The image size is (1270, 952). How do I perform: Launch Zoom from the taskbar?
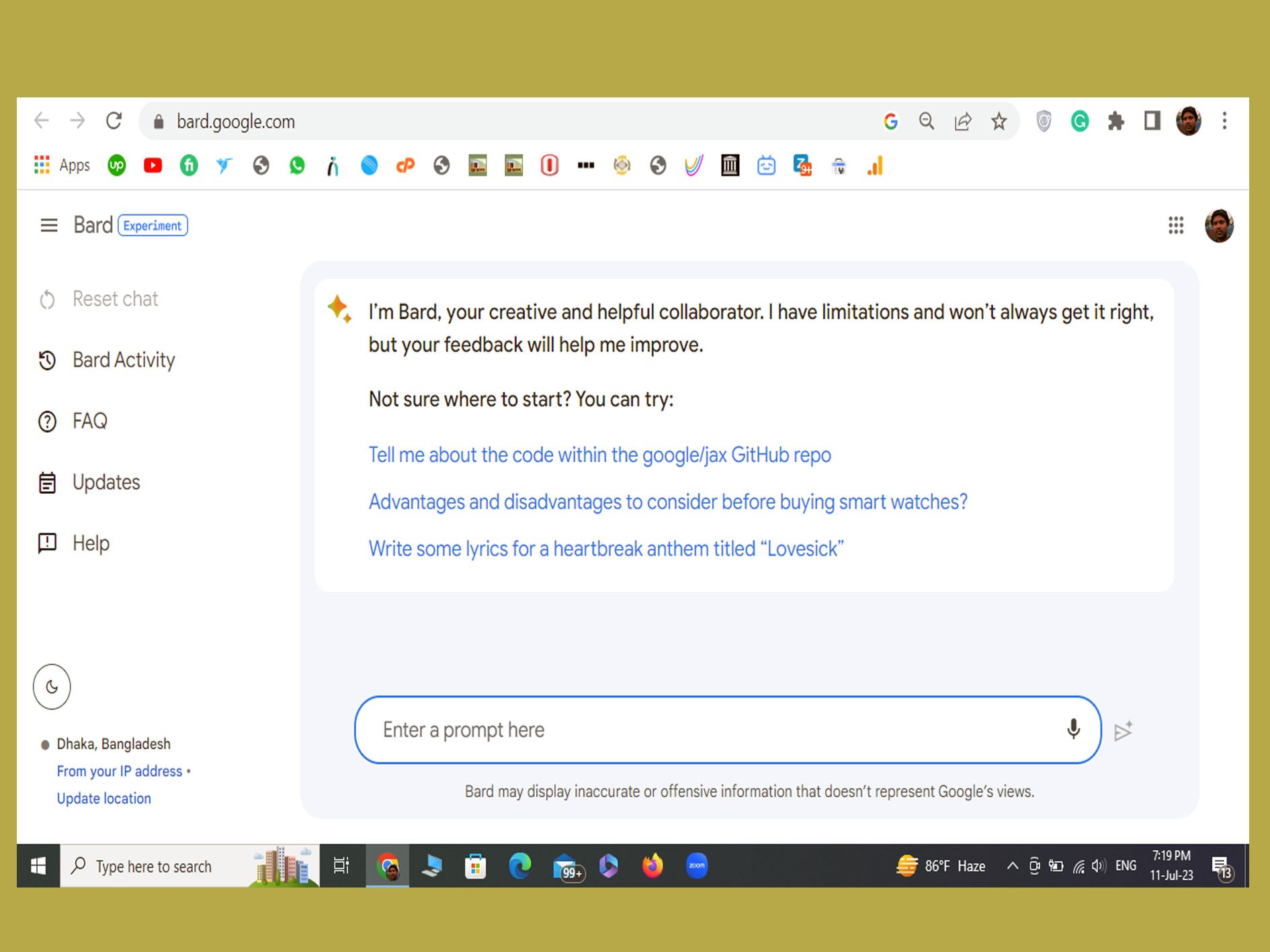point(697,866)
